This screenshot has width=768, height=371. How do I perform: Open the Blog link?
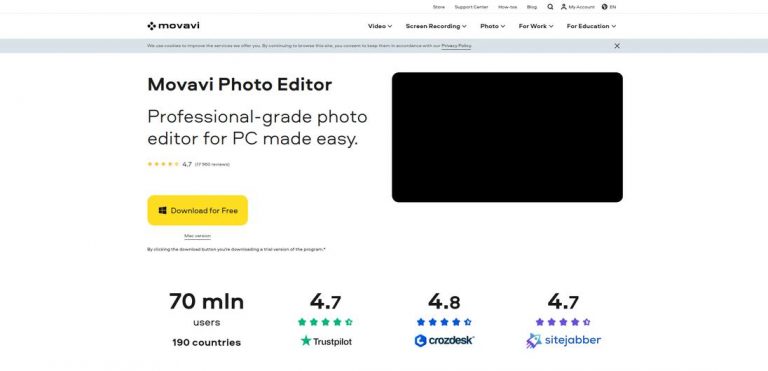pyautogui.click(x=532, y=7)
